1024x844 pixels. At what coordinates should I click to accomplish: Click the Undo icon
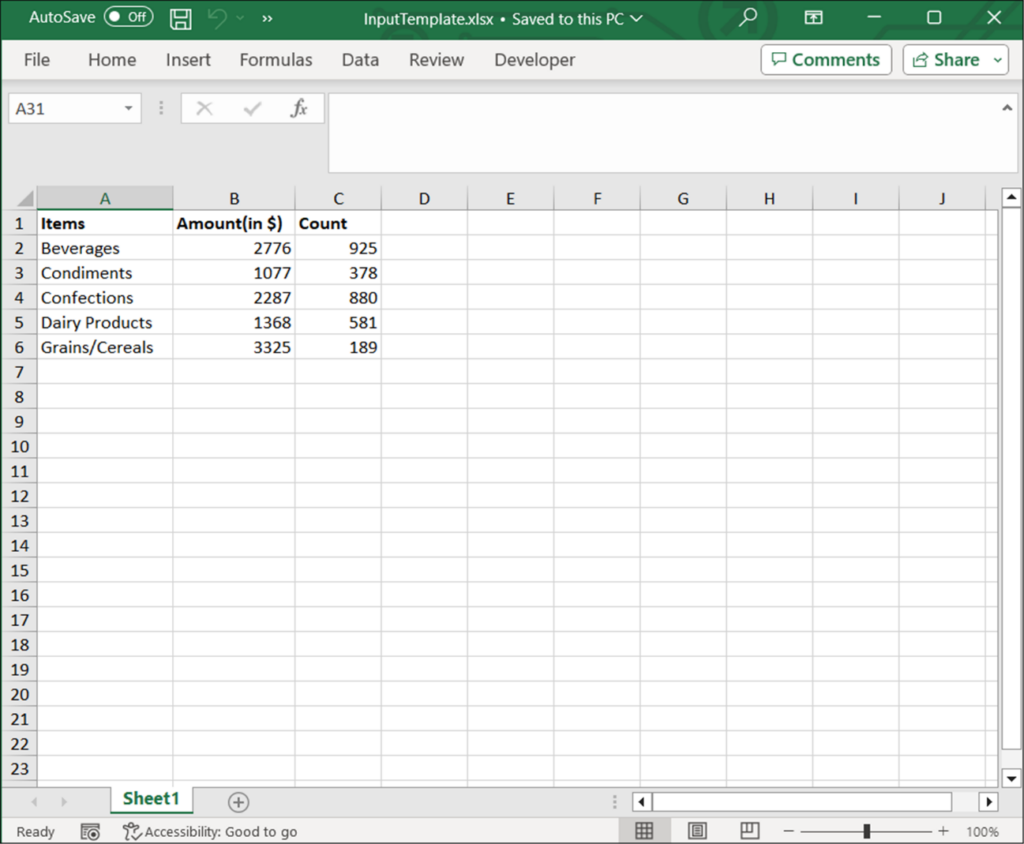[x=218, y=18]
